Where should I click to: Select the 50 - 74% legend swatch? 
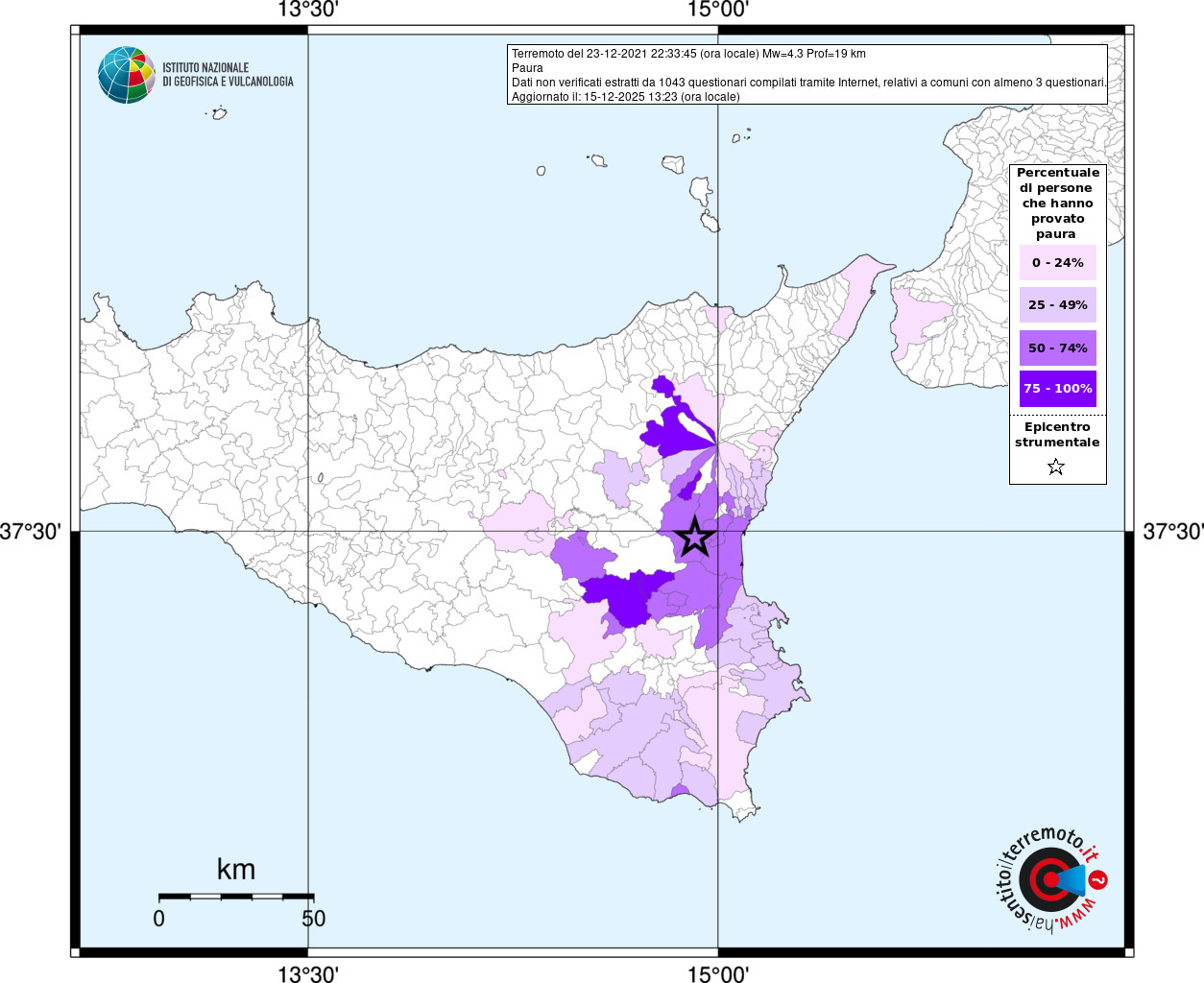coord(1057,348)
